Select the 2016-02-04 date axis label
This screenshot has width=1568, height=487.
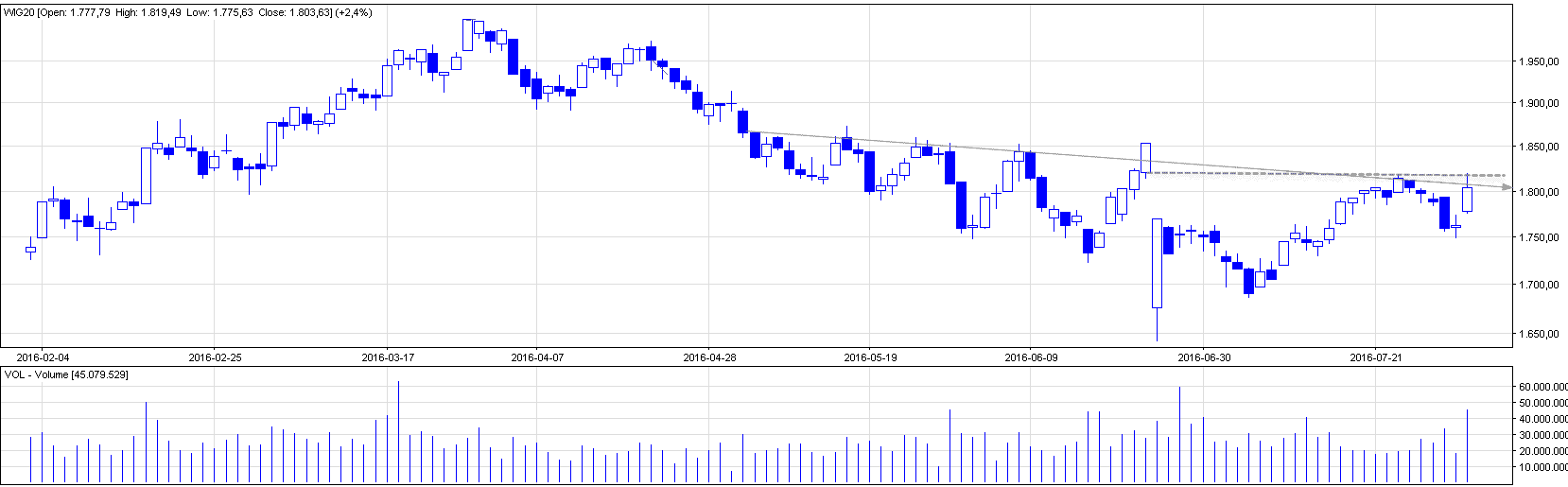tap(43, 357)
